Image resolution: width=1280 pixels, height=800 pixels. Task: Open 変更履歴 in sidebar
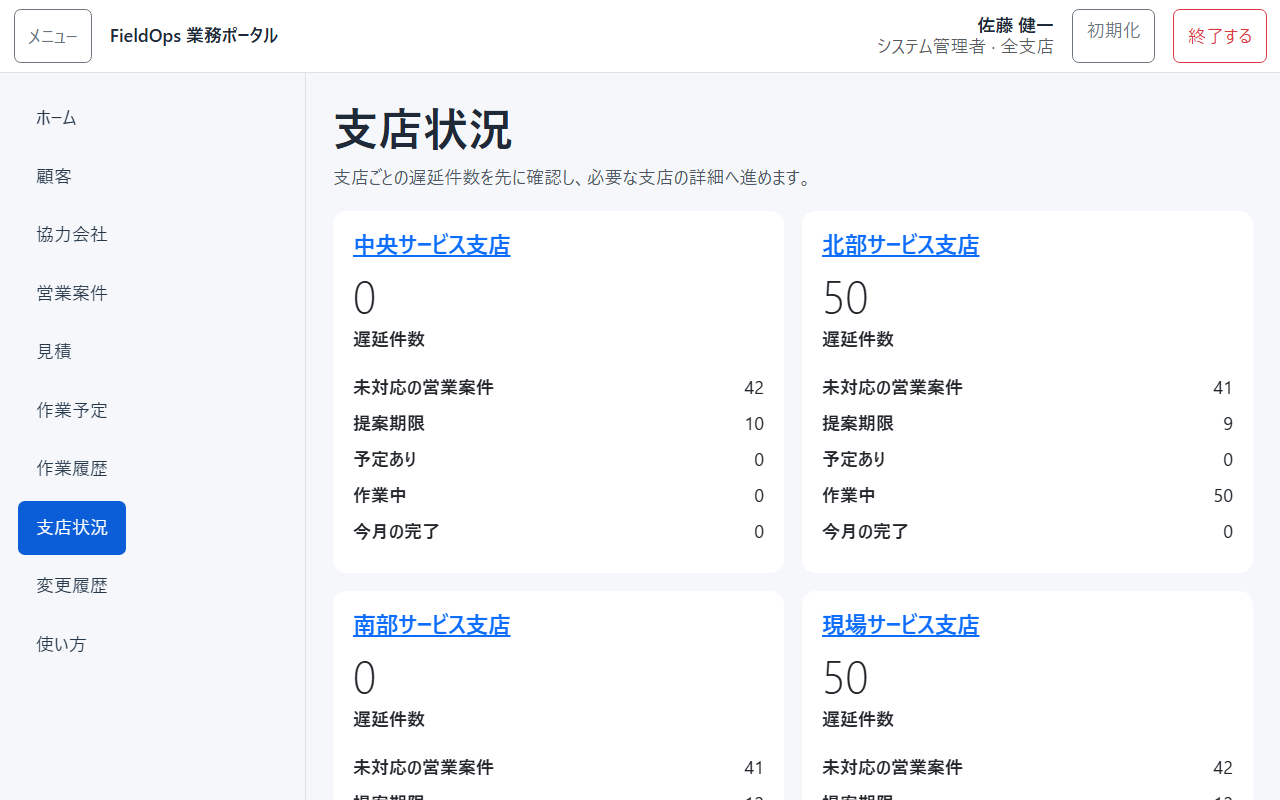click(72, 586)
